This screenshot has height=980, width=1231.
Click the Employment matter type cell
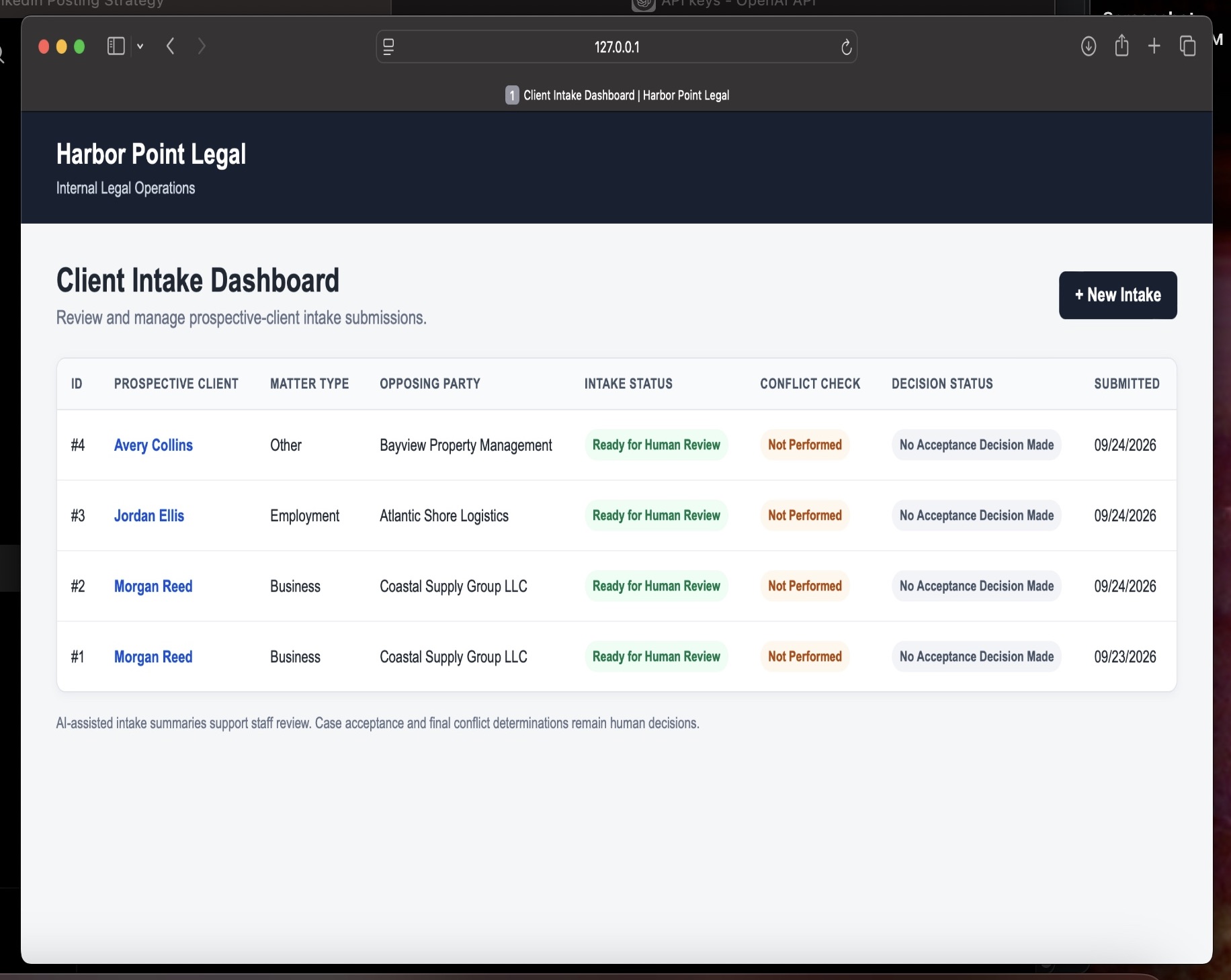point(304,516)
